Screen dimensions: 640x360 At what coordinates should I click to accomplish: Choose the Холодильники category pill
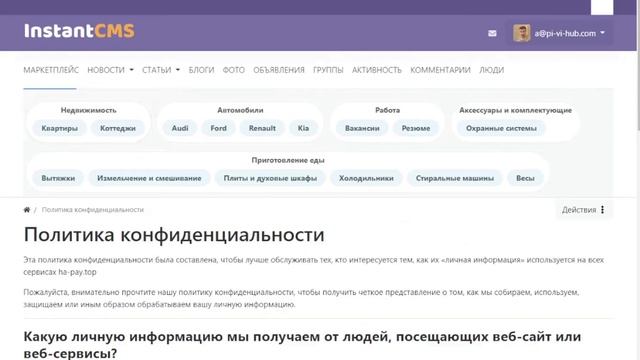click(366, 178)
